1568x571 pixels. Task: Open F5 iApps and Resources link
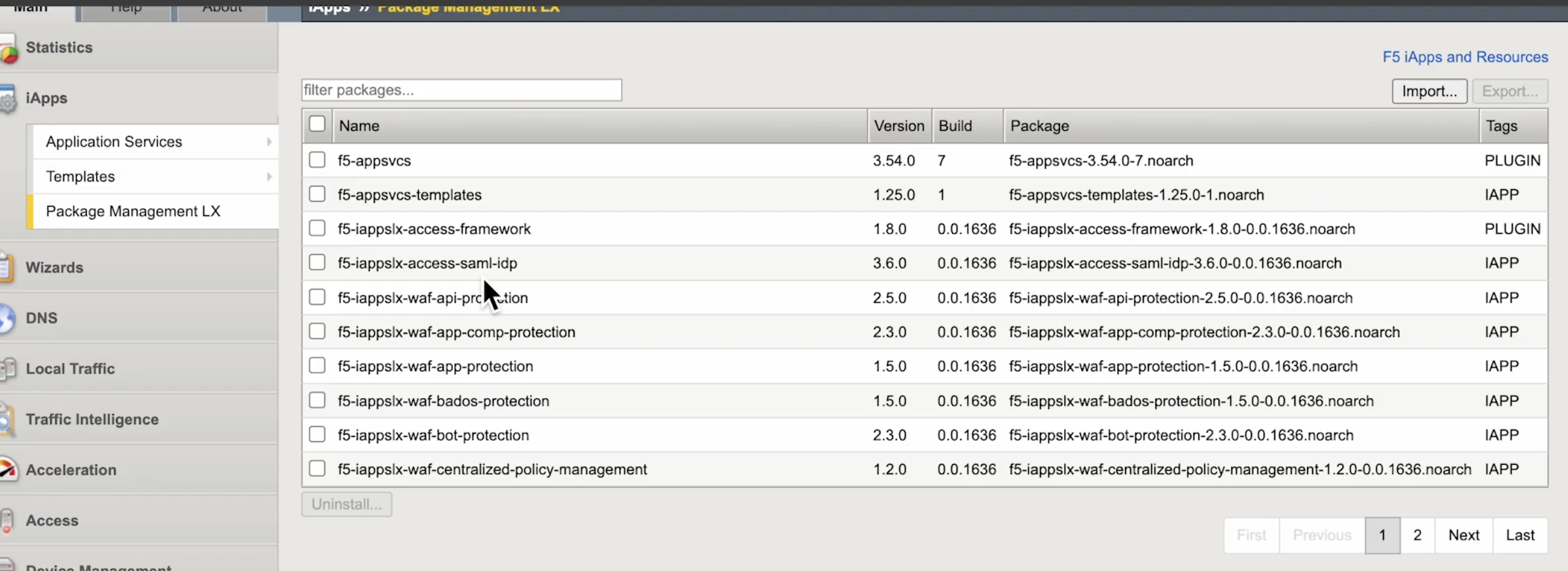[x=1465, y=57]
